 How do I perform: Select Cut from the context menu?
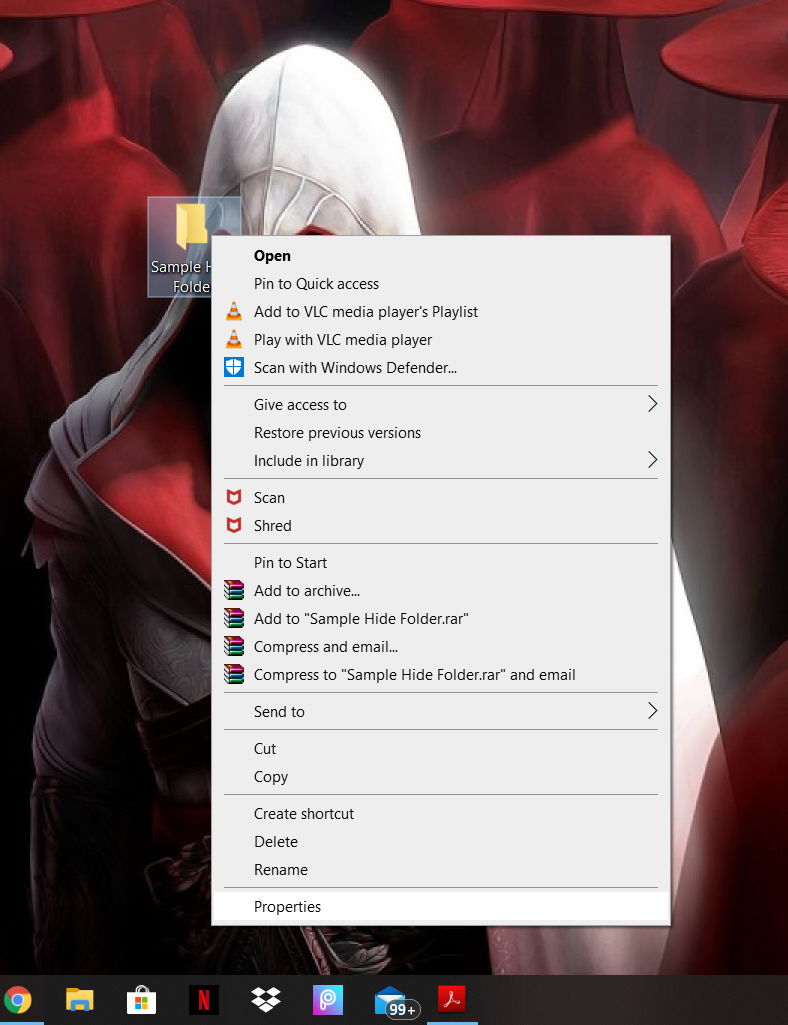click(x=441, y=748)
